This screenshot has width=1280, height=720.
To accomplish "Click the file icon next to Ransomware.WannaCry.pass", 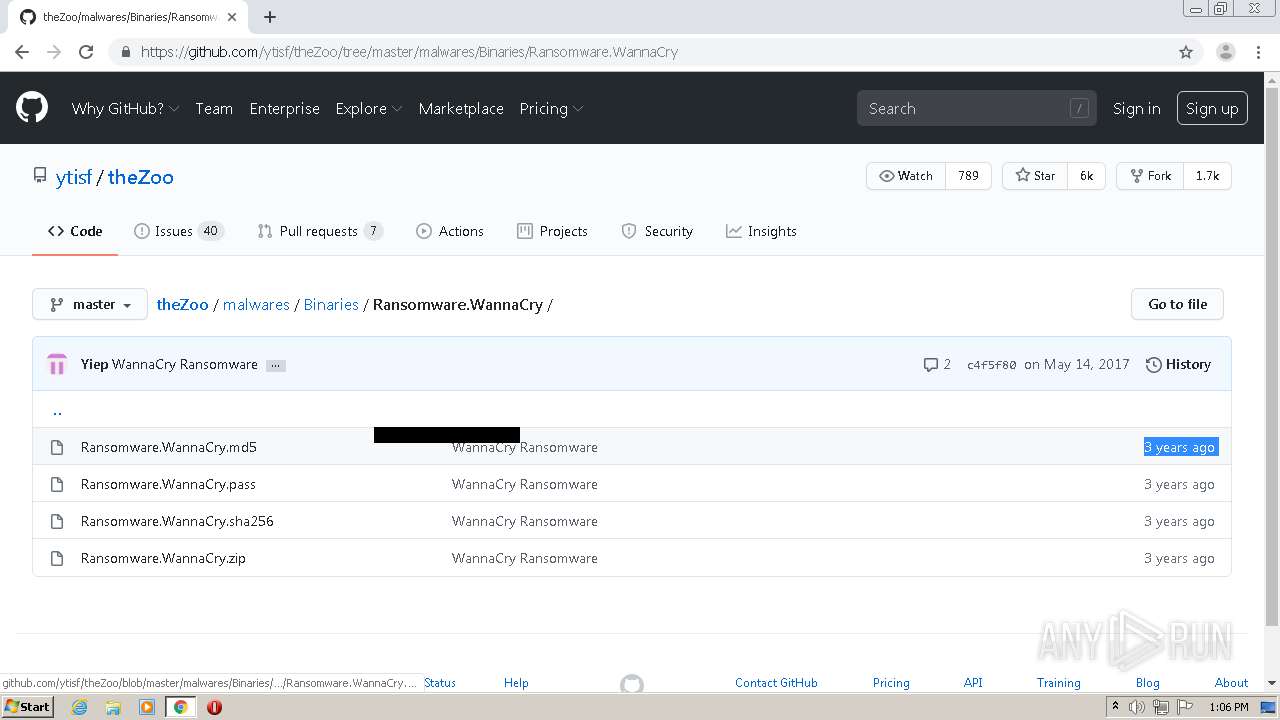I will pos(57,484).
